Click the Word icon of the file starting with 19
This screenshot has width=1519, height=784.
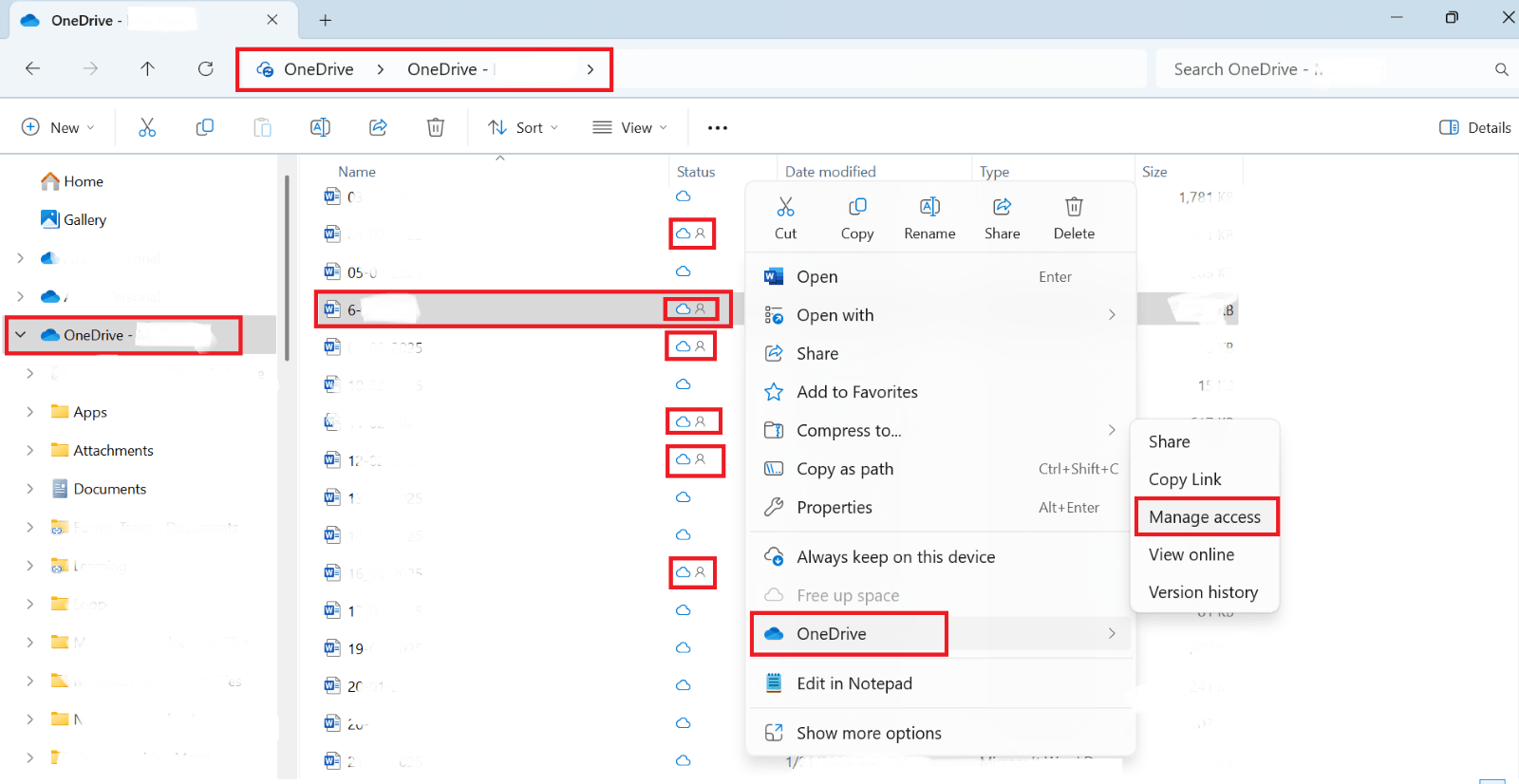pos(332,648)
